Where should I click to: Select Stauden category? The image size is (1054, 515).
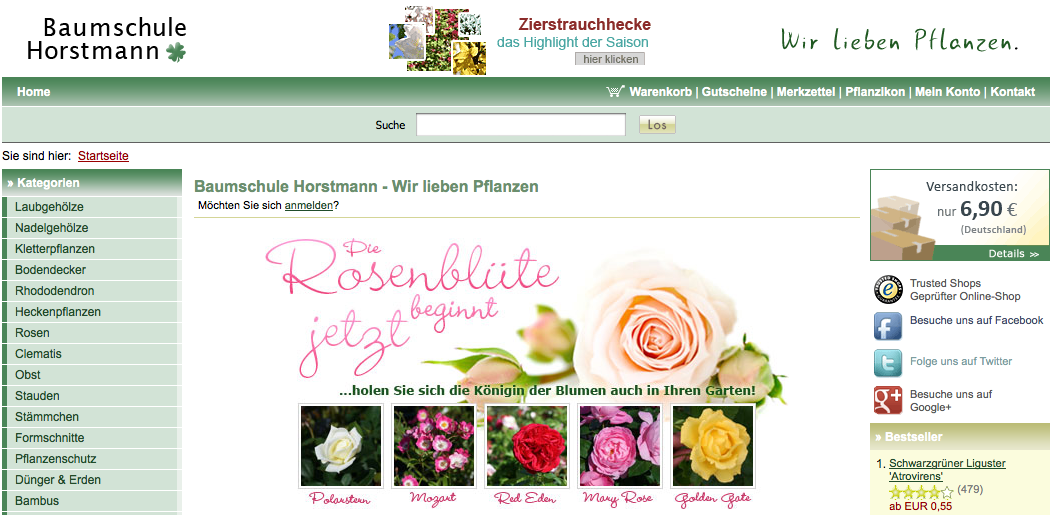[x=91, y=396]
